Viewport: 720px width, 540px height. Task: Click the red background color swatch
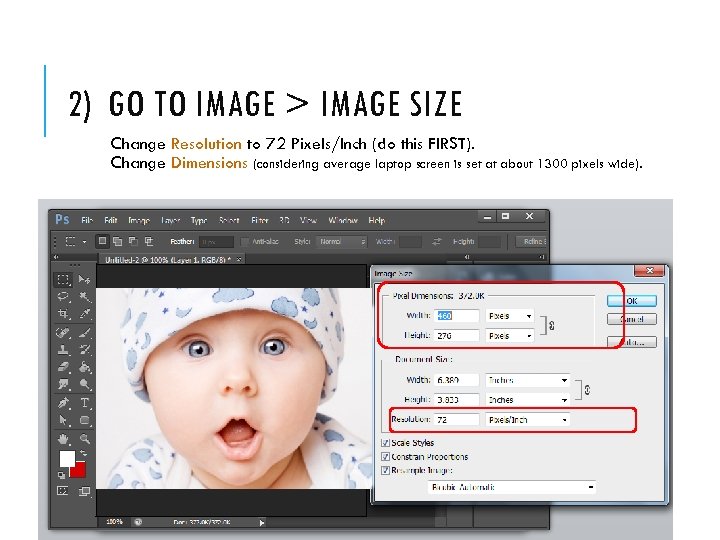(79, 471)
